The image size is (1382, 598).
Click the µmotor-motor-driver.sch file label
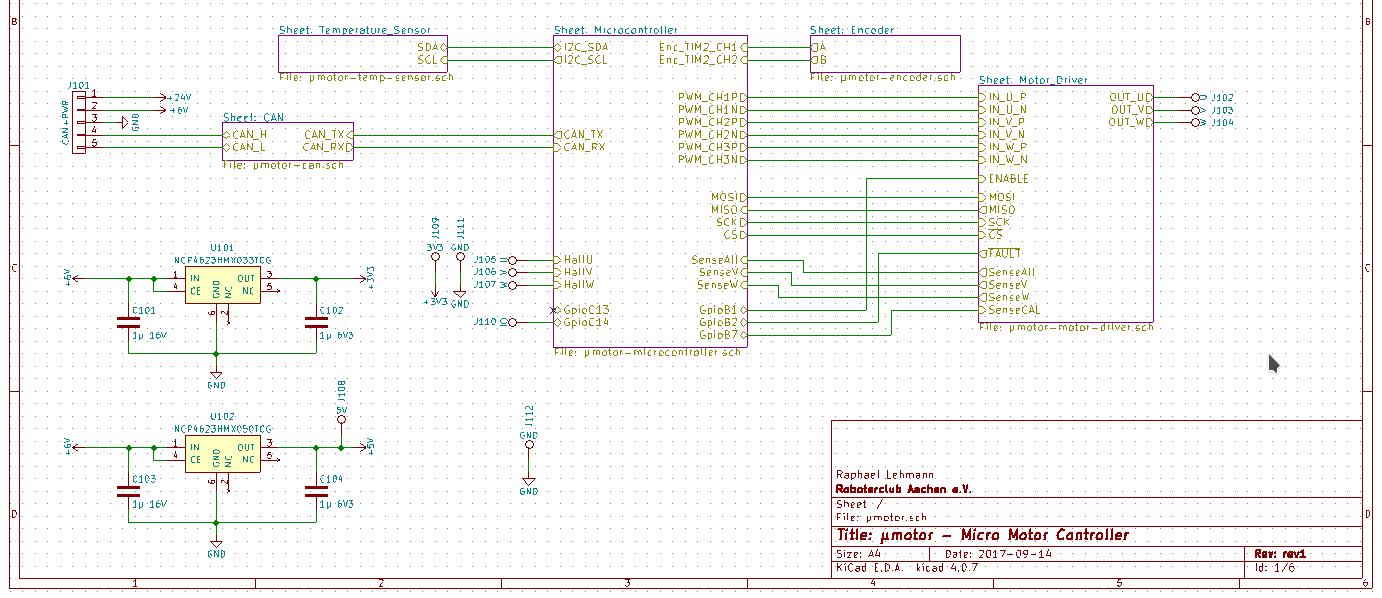coord(1066,327)
